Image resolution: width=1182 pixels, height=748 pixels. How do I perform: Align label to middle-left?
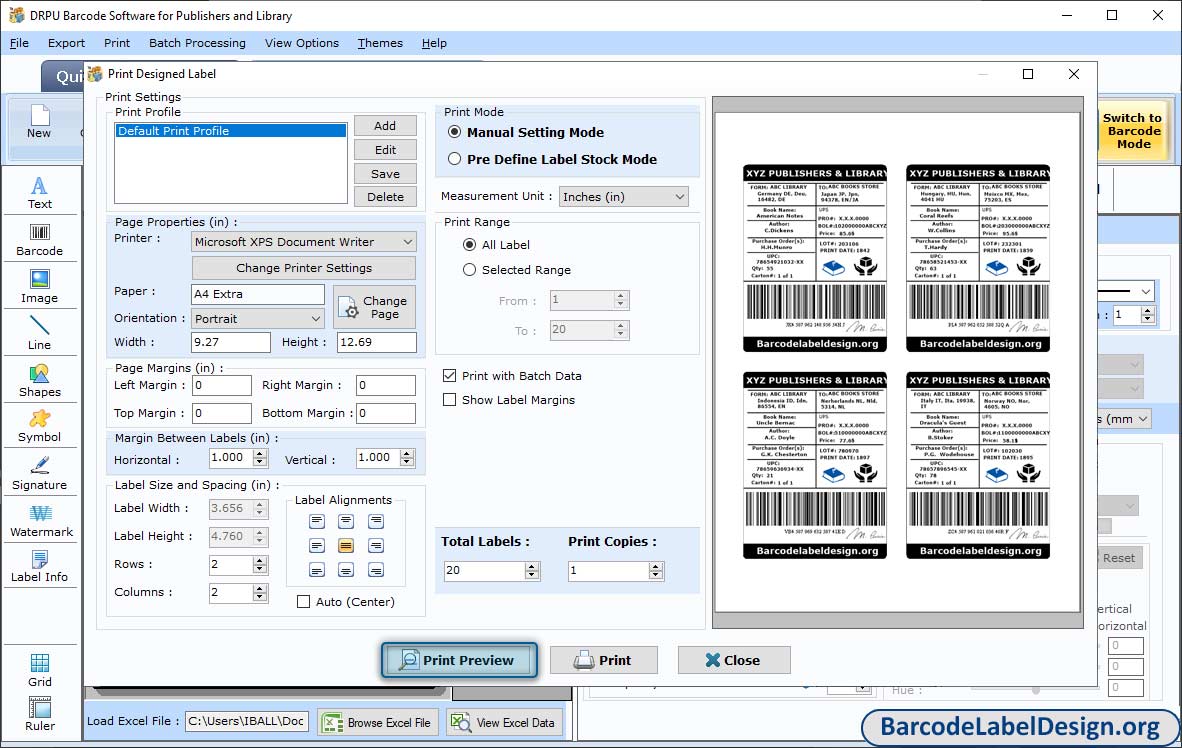tap(317, 546)
